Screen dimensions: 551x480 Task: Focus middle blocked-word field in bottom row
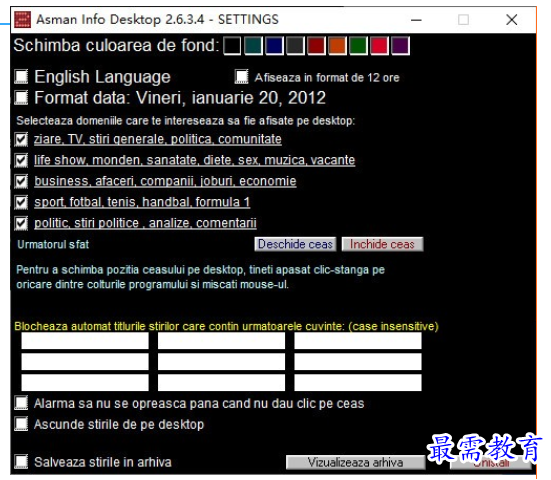pyautogui.click(x=221, y=383)
